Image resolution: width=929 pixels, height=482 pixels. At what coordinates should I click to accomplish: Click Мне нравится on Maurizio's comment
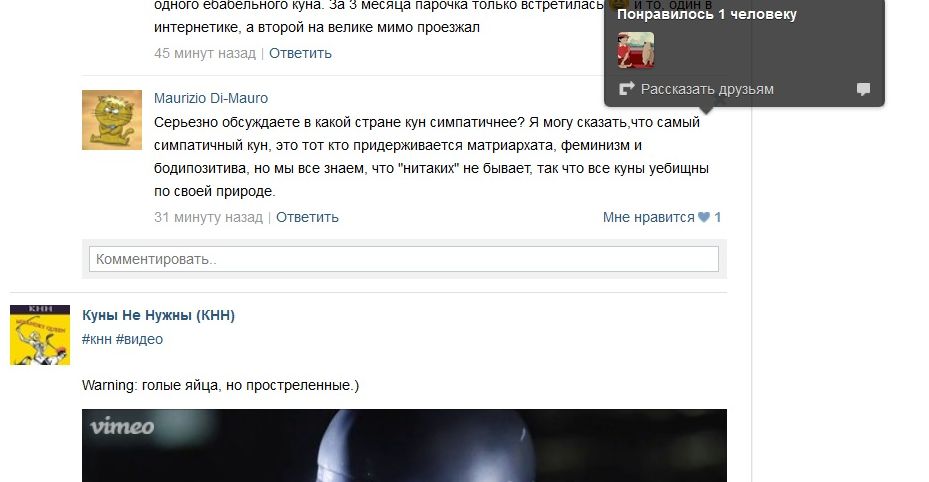click(x=648, y=217)
